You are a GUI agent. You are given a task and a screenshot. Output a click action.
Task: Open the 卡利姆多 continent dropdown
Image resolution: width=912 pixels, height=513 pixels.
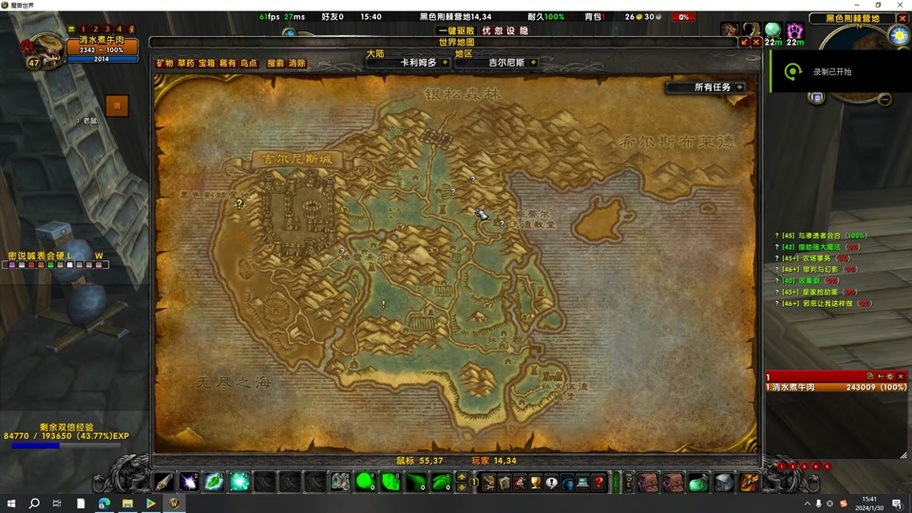[x=445, y=62]
